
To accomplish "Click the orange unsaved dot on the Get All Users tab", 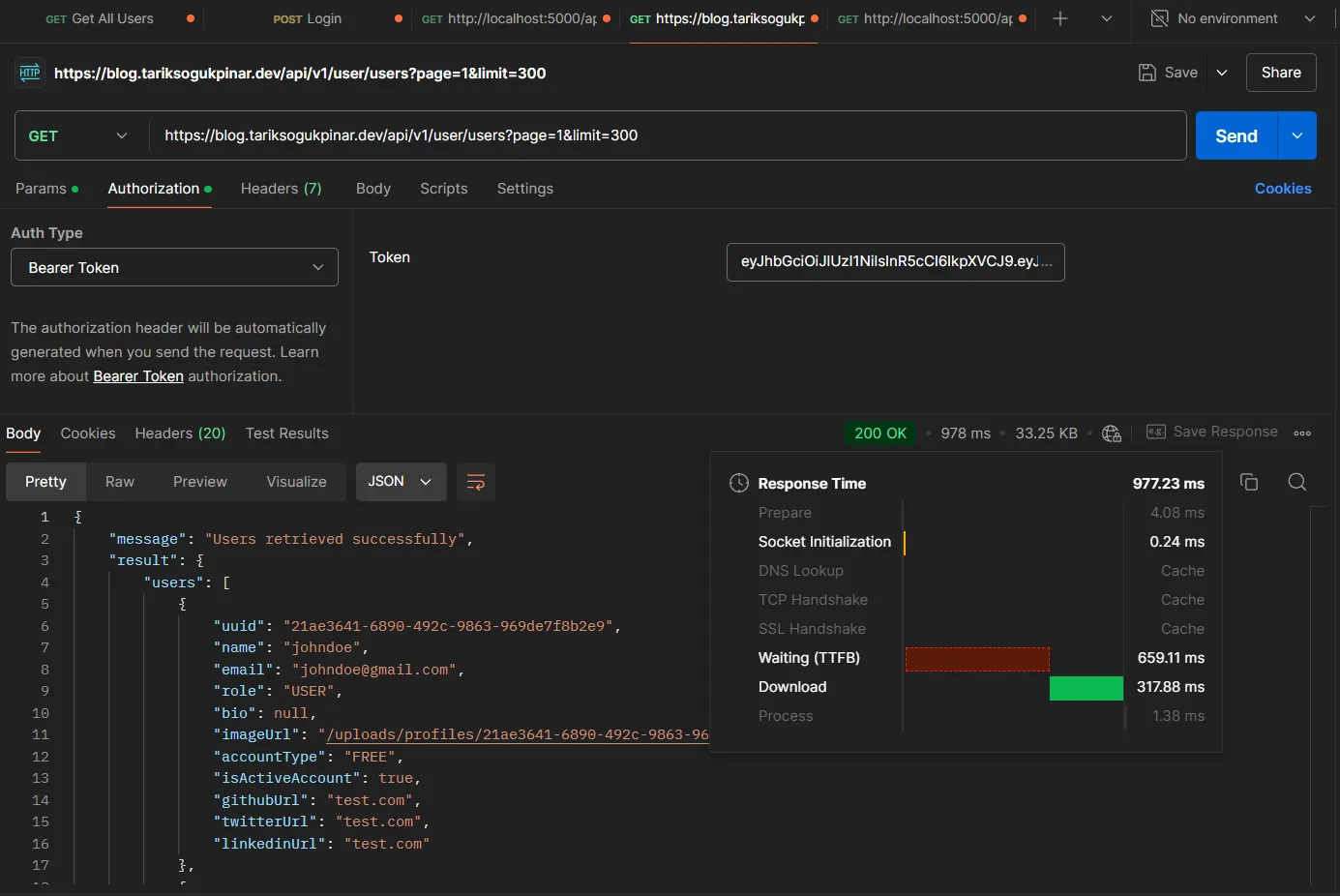I will point(190,18).
